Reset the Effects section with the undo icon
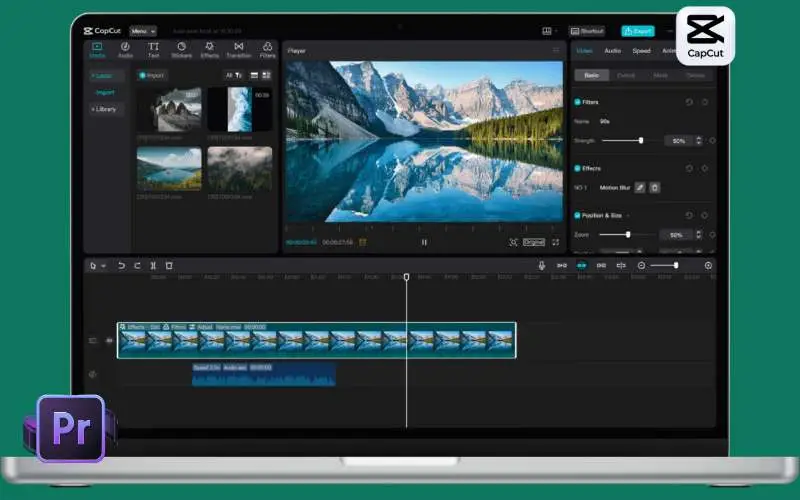Screen dimensions: 800x500 pyautogui.click(x=689, y=168)
